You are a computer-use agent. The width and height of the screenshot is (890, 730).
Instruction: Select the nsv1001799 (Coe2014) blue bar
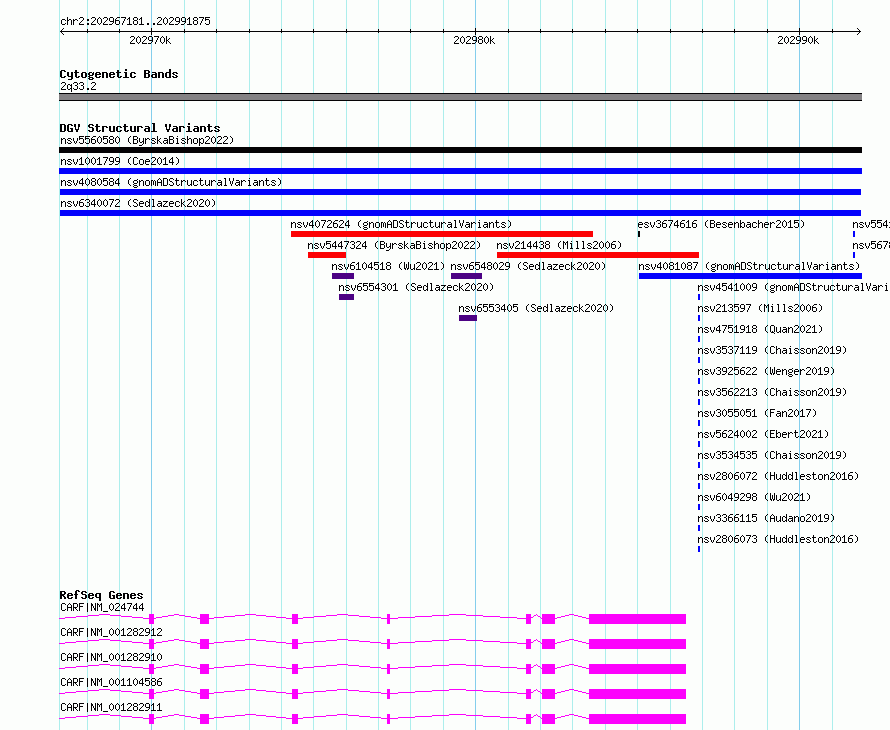[x=460, y=171]
